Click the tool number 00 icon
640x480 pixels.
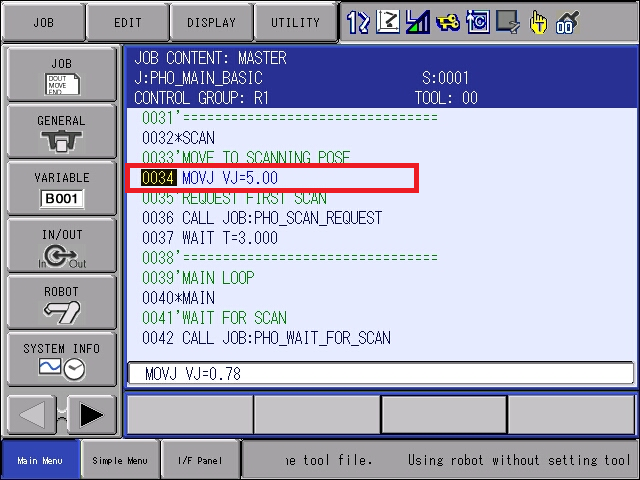coord(567,22)
